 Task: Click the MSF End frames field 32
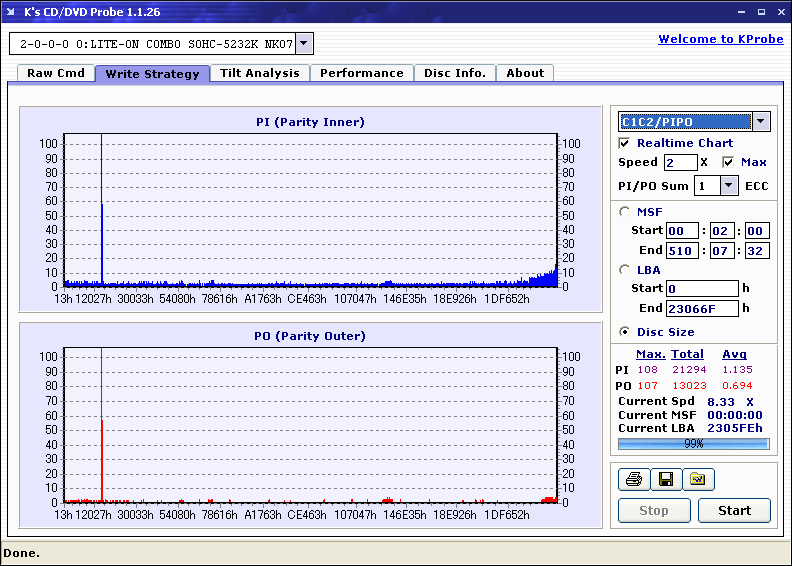coord(757,250)
